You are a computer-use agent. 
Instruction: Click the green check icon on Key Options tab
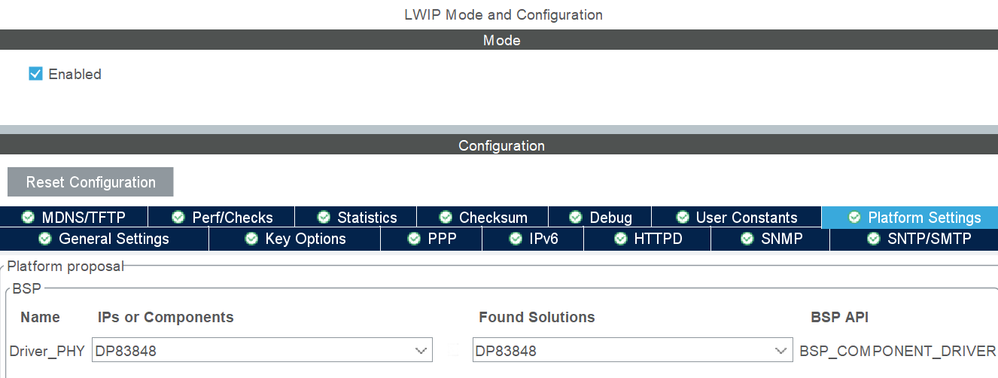[x=251, y=239]
